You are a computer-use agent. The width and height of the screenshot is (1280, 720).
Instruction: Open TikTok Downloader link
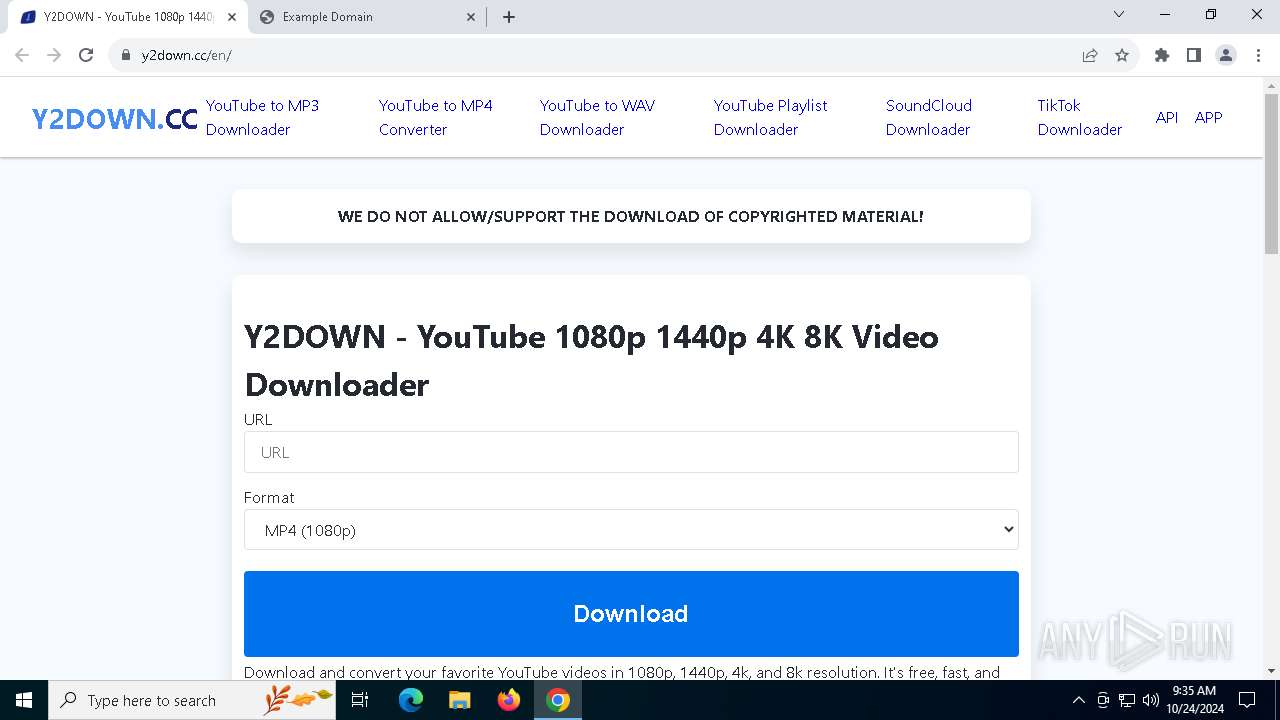coord(1080,117)
